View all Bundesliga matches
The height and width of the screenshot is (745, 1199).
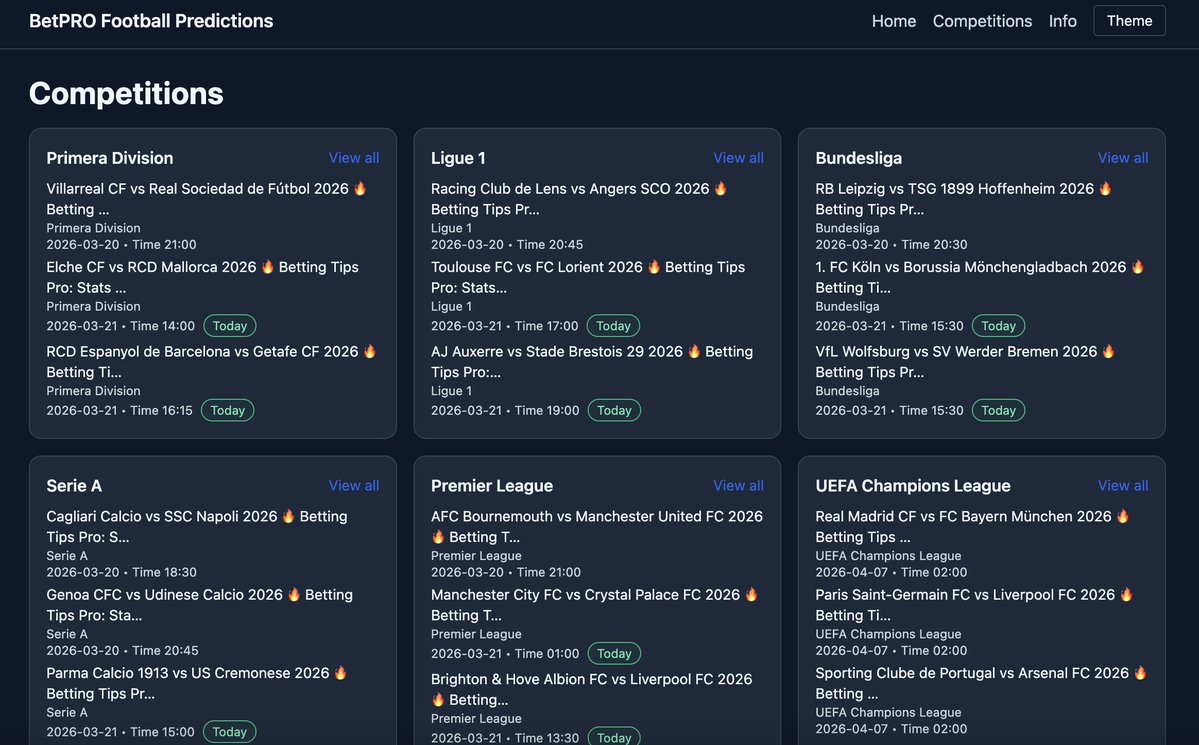1123,158
